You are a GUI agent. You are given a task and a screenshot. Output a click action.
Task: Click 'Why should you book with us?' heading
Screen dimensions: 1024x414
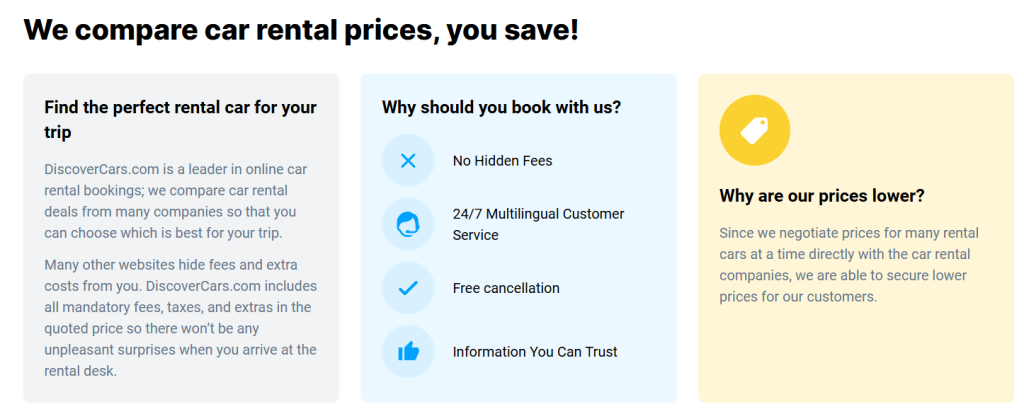tap(501, 107)
